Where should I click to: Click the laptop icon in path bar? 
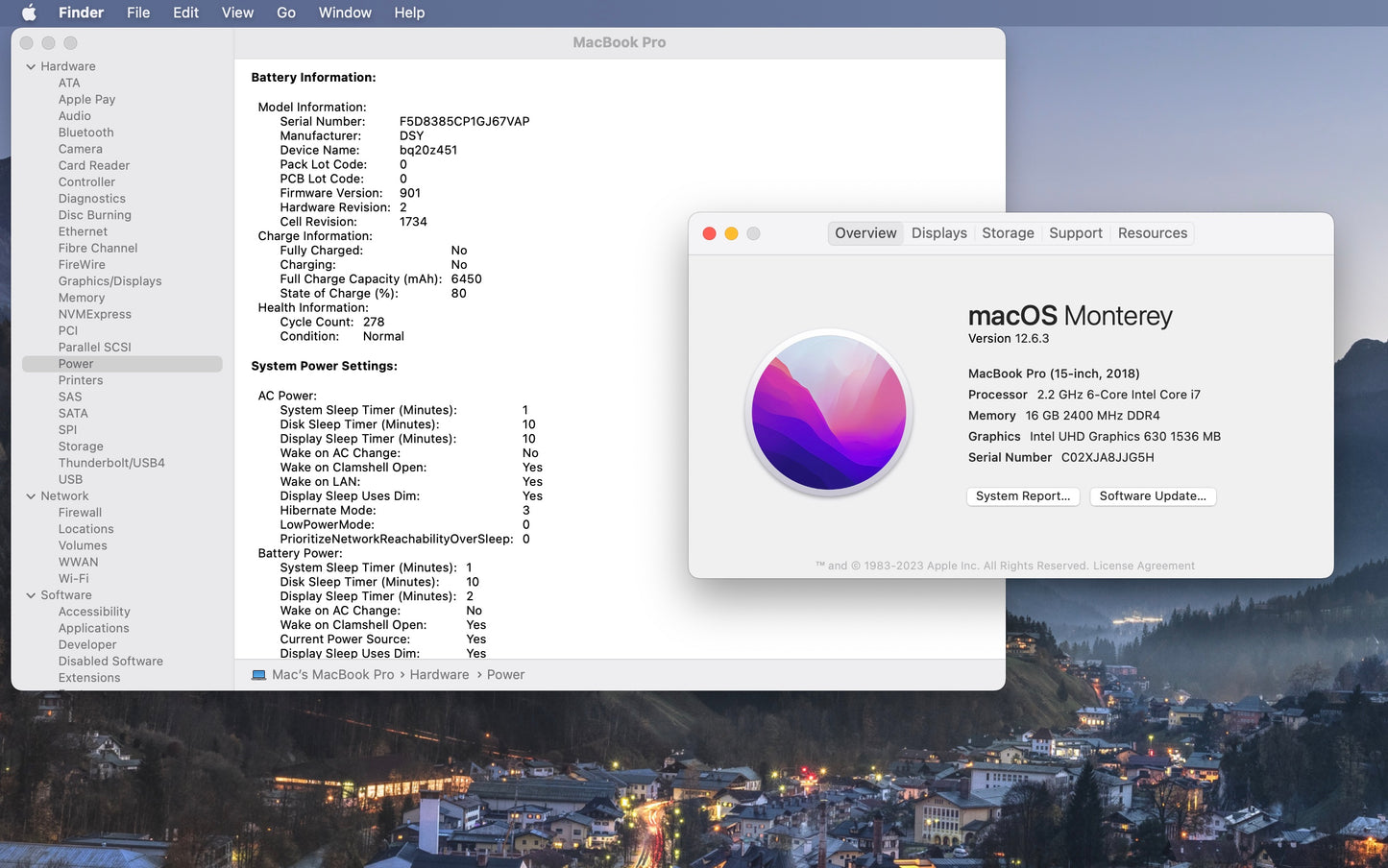[x=258, y=675]
